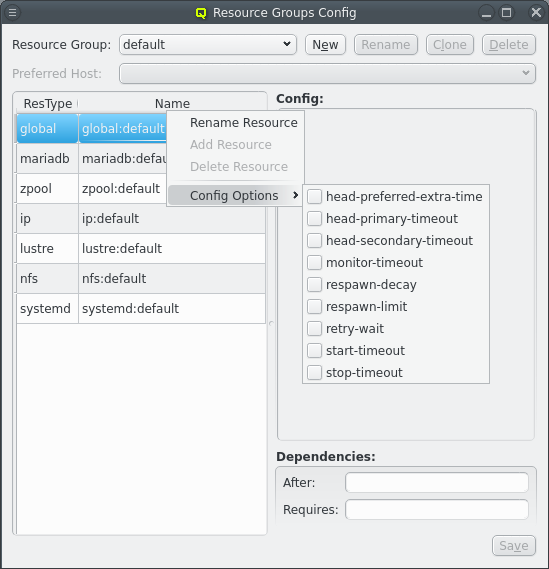549x569 pixels.
Task: Select Add Resource menu entry
Action: 235,144
